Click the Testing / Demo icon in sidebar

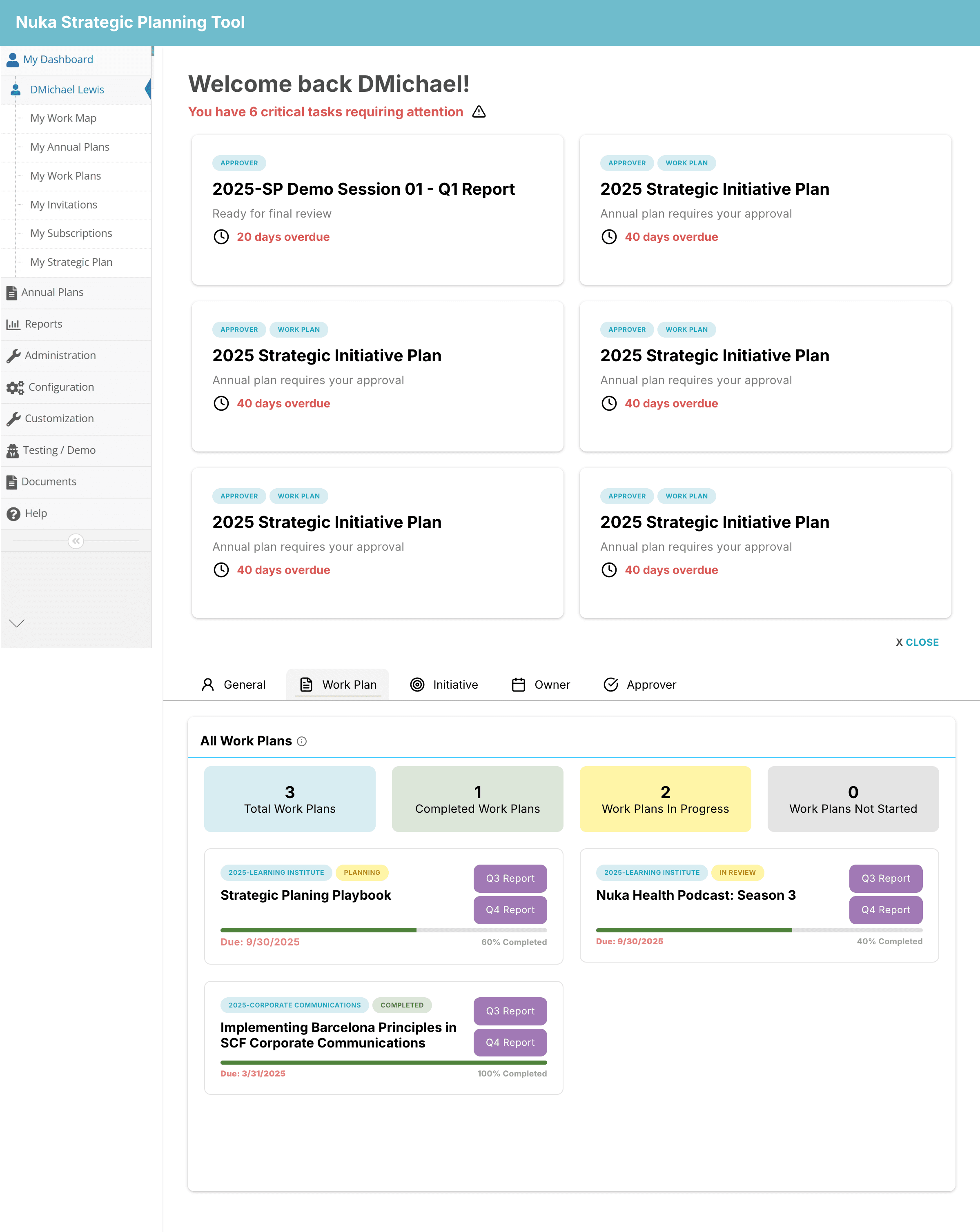pyautogui.click(x=12, y=451)
